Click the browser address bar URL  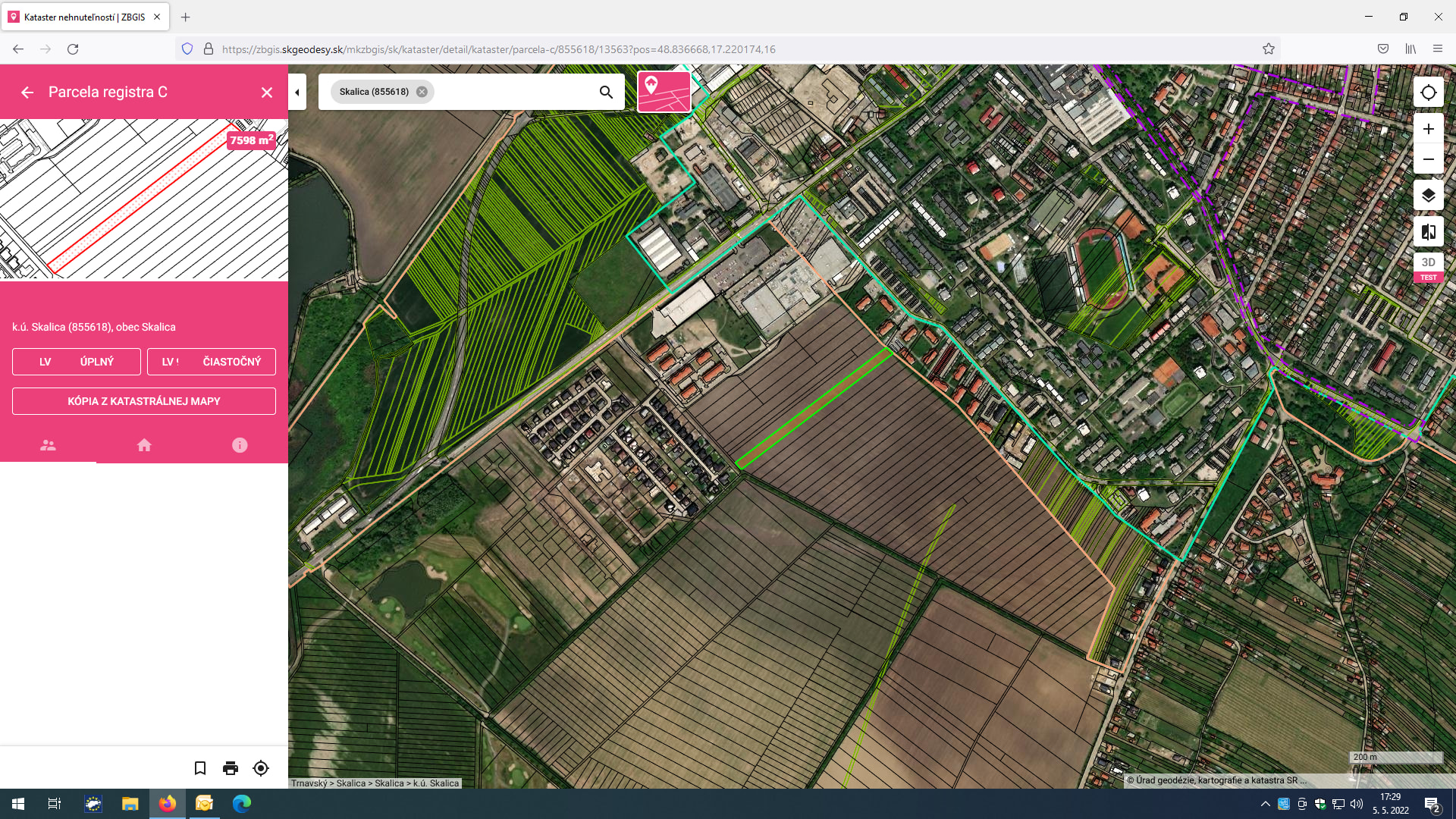click(x=498, y=49)
